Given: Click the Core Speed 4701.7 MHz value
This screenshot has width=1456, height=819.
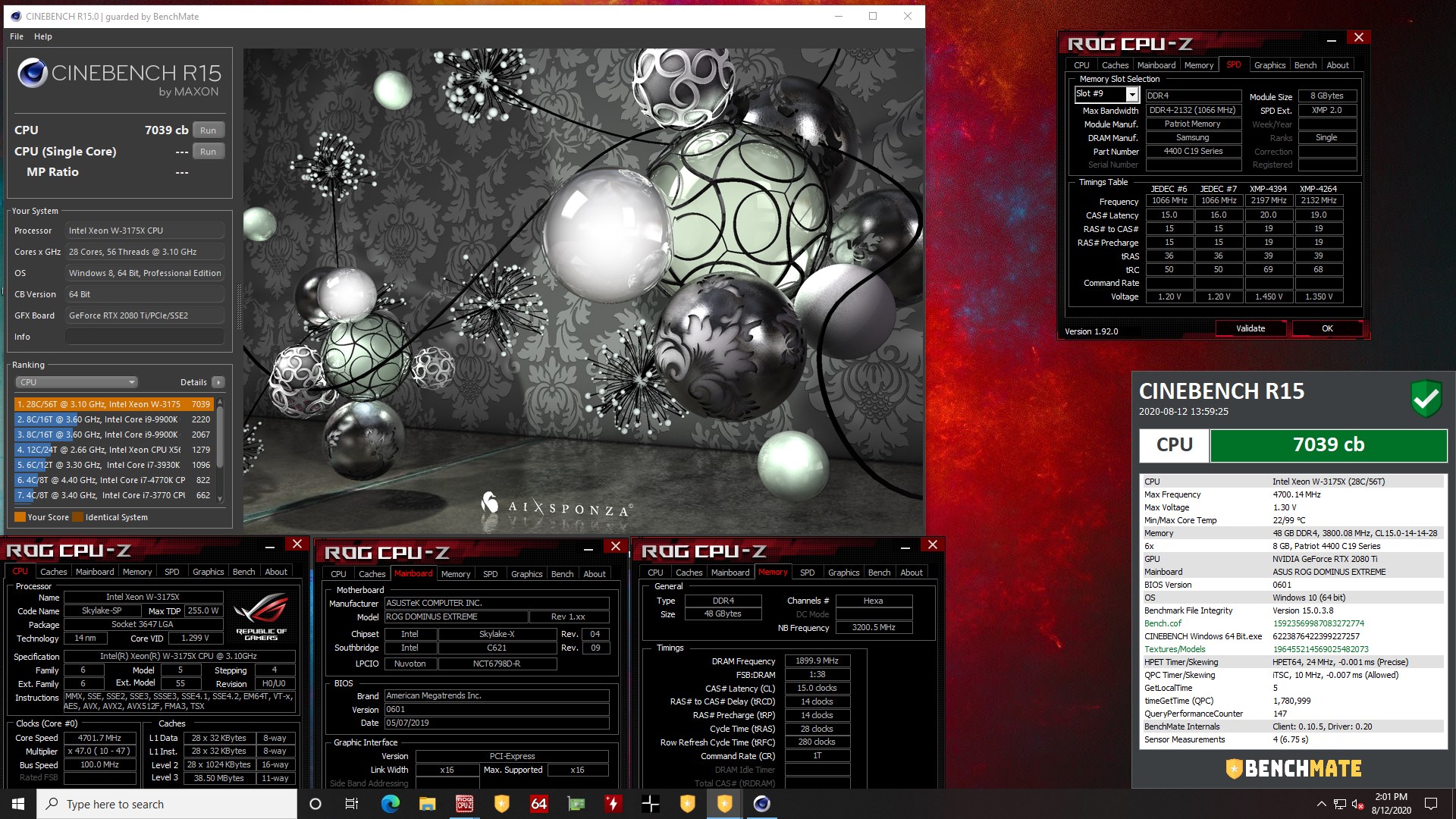Looking at the screenshot, I should tap(99, 738).
